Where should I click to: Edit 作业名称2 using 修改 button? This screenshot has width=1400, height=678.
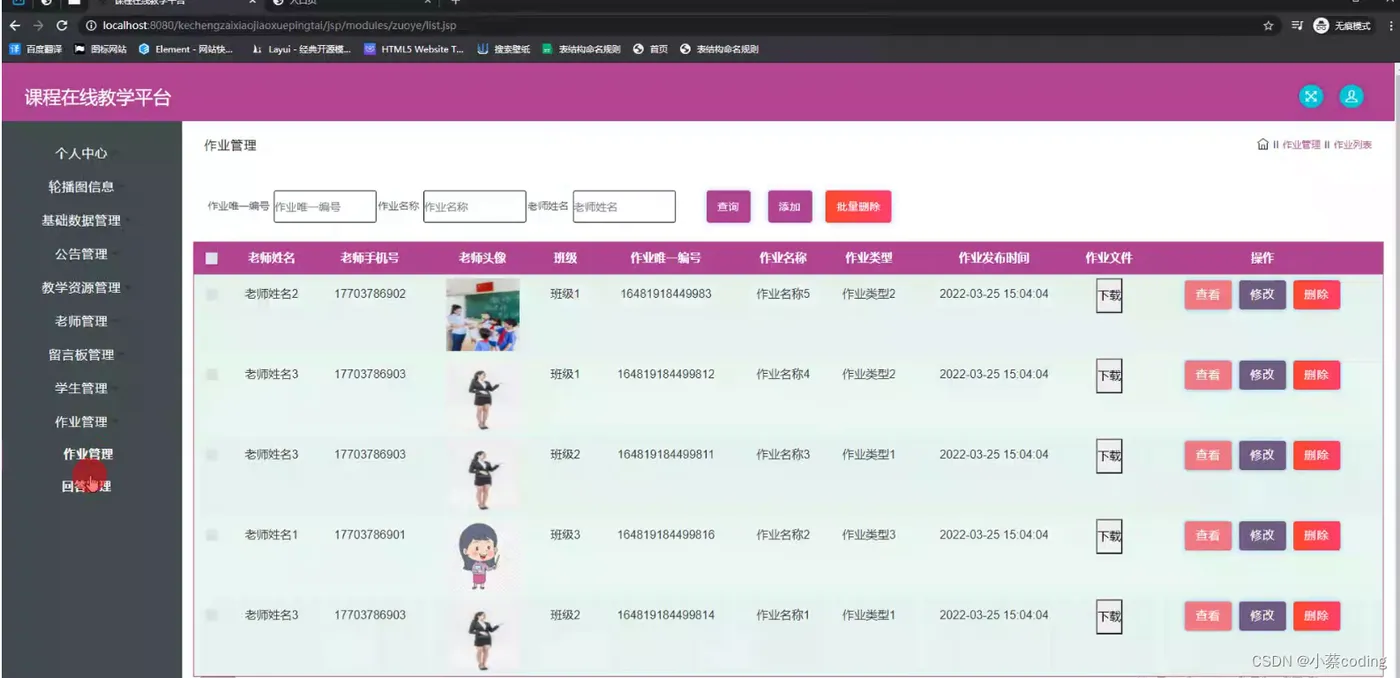(1262, 535)
